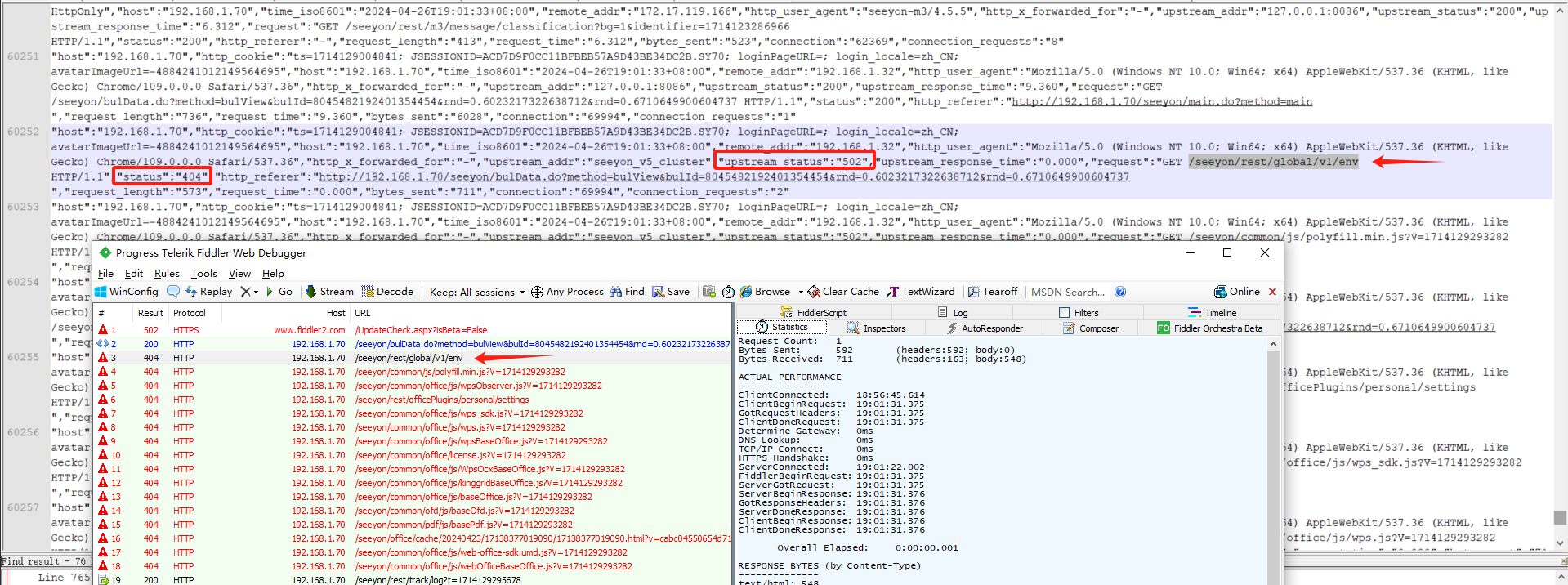1568x585 pixels.
Task: Open the Help menu
Action: click(273, 274)
